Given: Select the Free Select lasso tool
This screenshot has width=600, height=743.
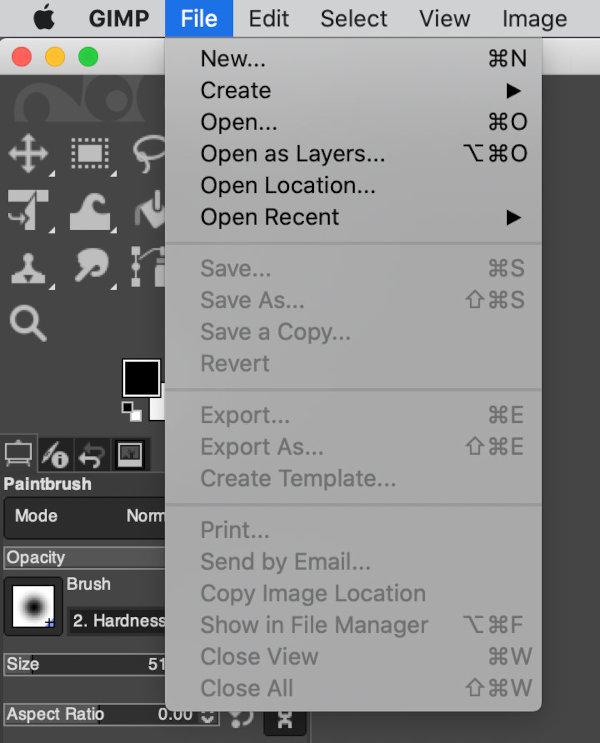Looking at the screenshot, I should point(149,154).
